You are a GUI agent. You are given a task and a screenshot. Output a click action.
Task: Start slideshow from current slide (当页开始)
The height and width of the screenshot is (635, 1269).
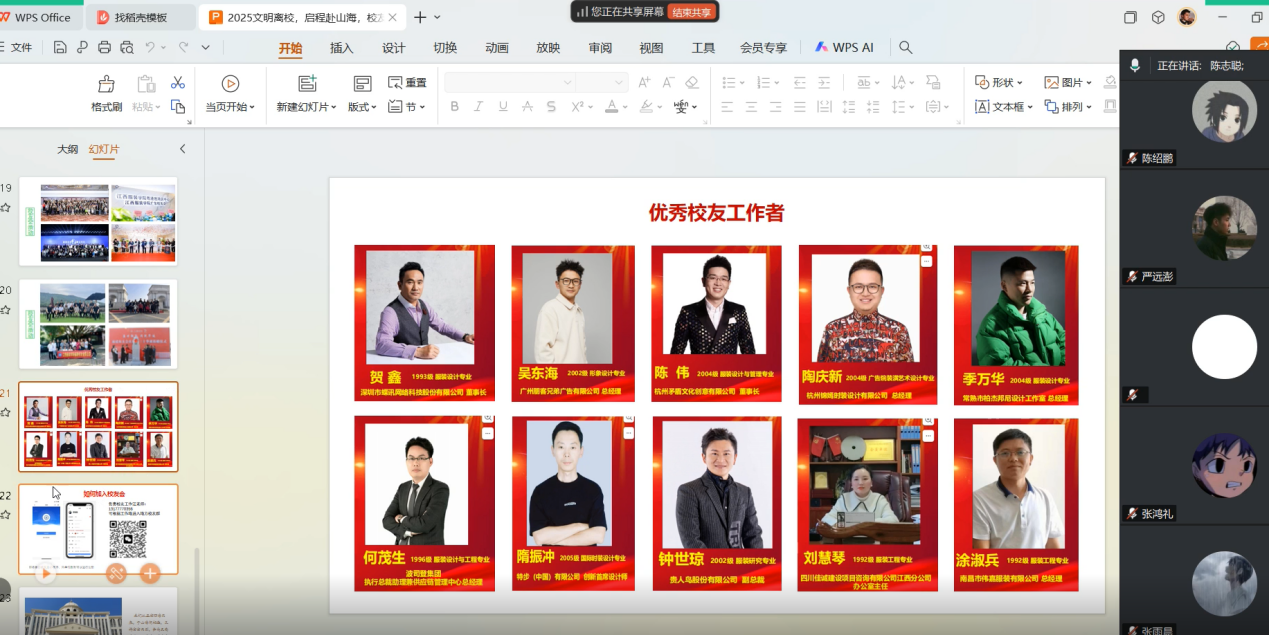(230, 84)
